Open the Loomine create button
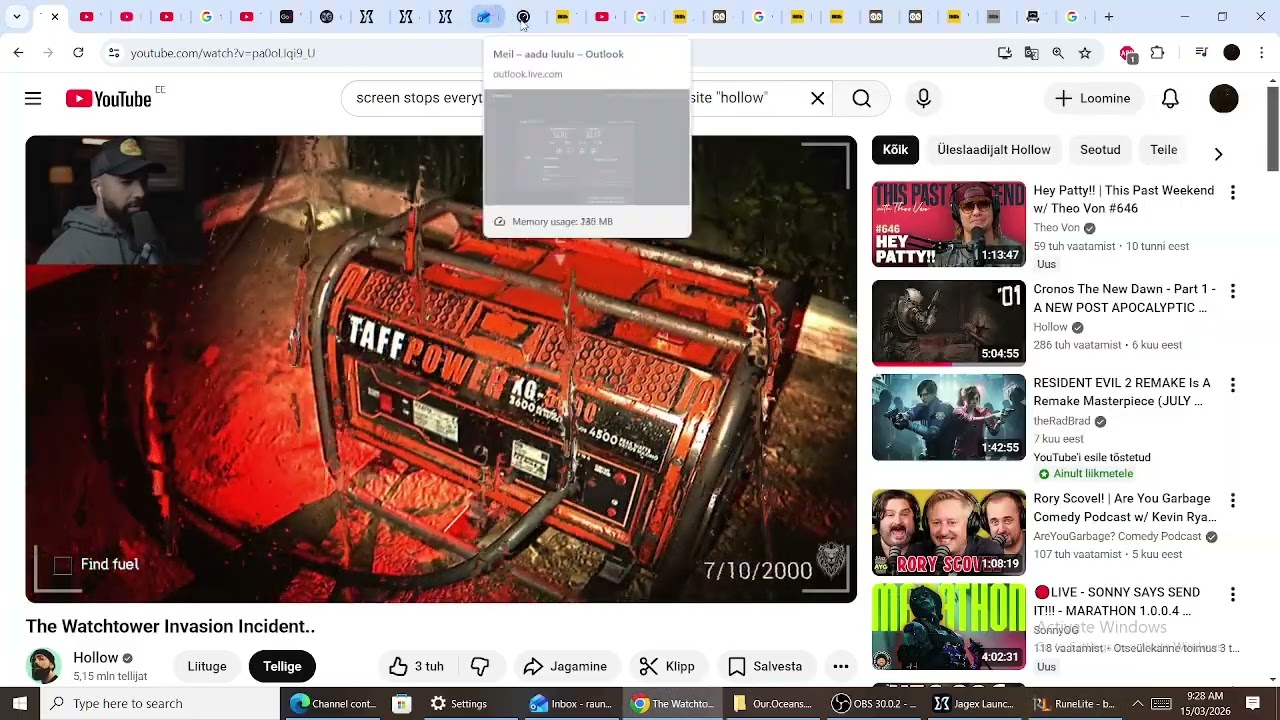The image size is (1280, 720). 1092,98
